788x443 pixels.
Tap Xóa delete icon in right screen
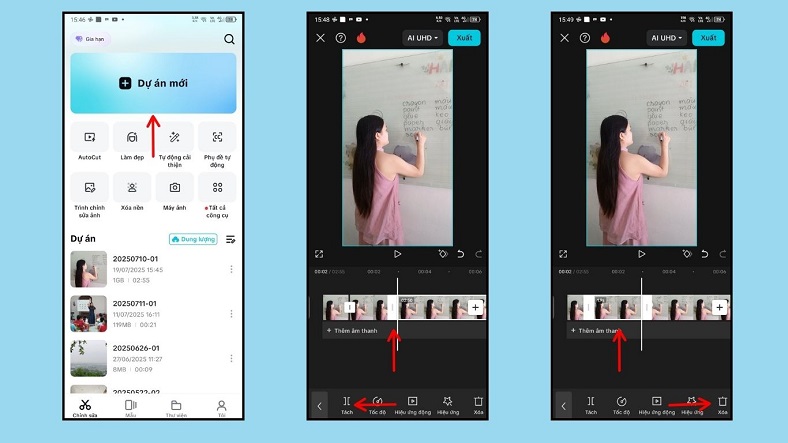722,402
